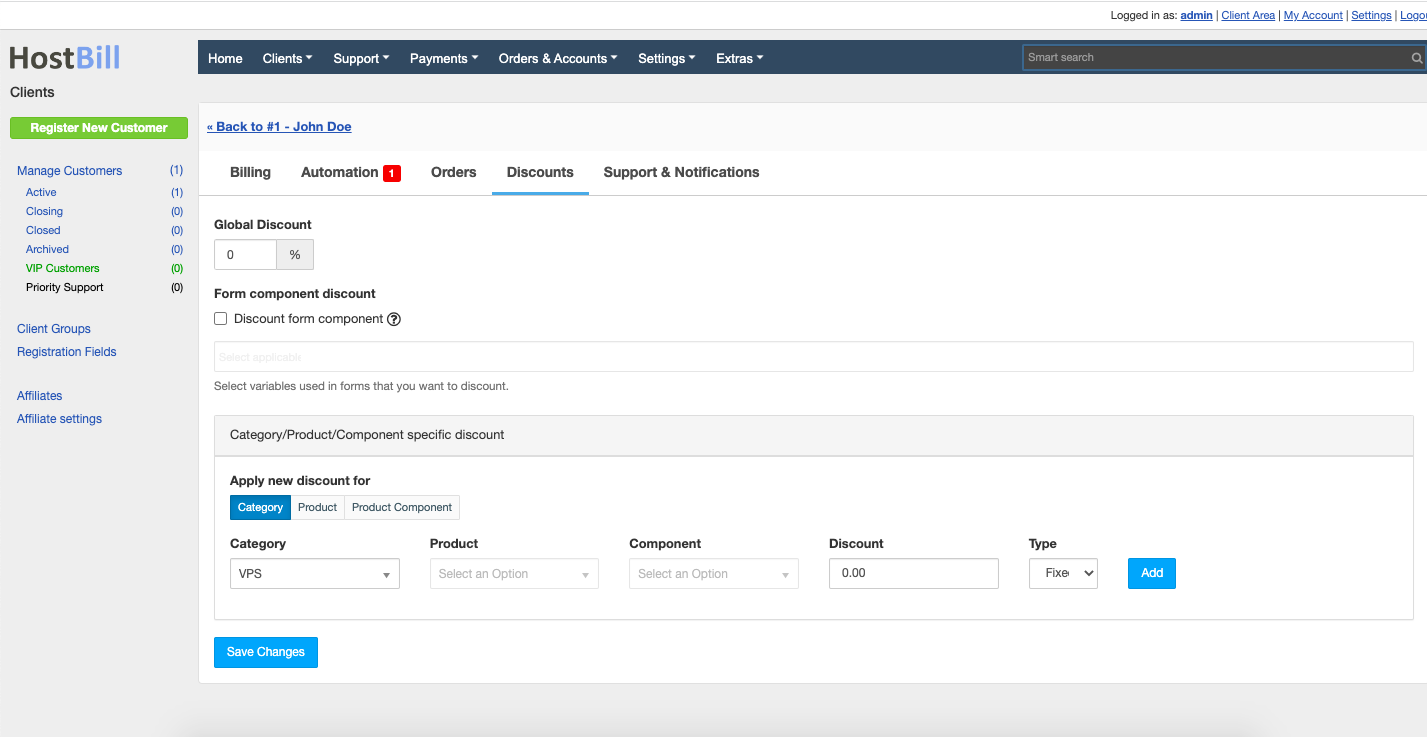Open the Payments menu
This screenshot has height=737, width=1427.
click(x=443, y=58)
